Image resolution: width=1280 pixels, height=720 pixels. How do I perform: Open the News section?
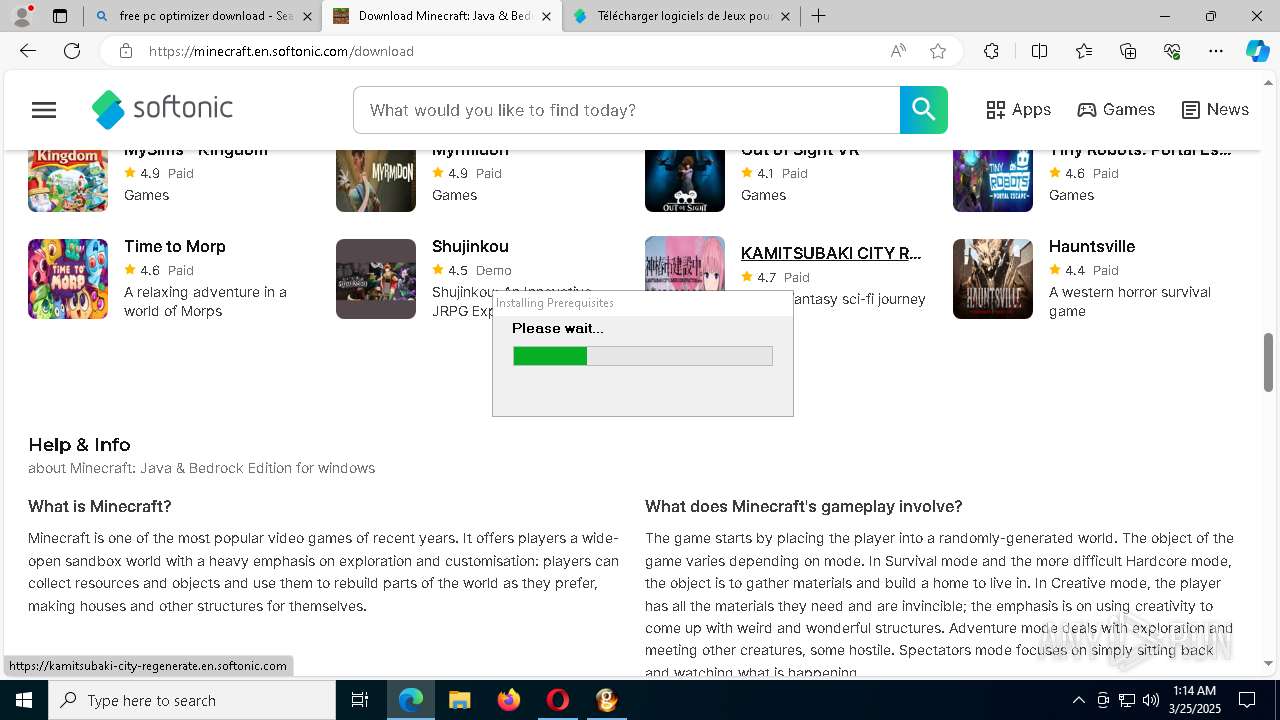[x=1215, y=110]
